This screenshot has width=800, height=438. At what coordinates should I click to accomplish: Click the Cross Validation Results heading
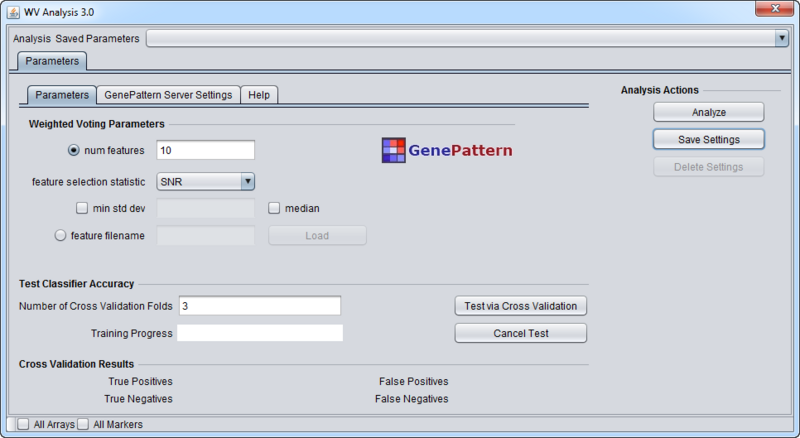(77, 364)
